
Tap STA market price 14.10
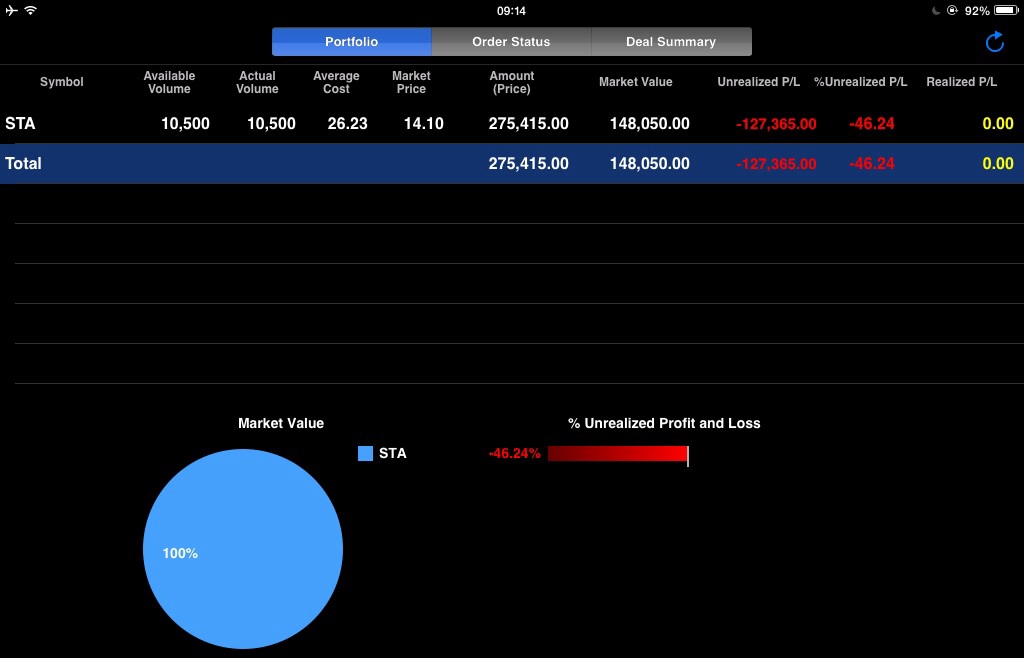click(x=424, y=123)
